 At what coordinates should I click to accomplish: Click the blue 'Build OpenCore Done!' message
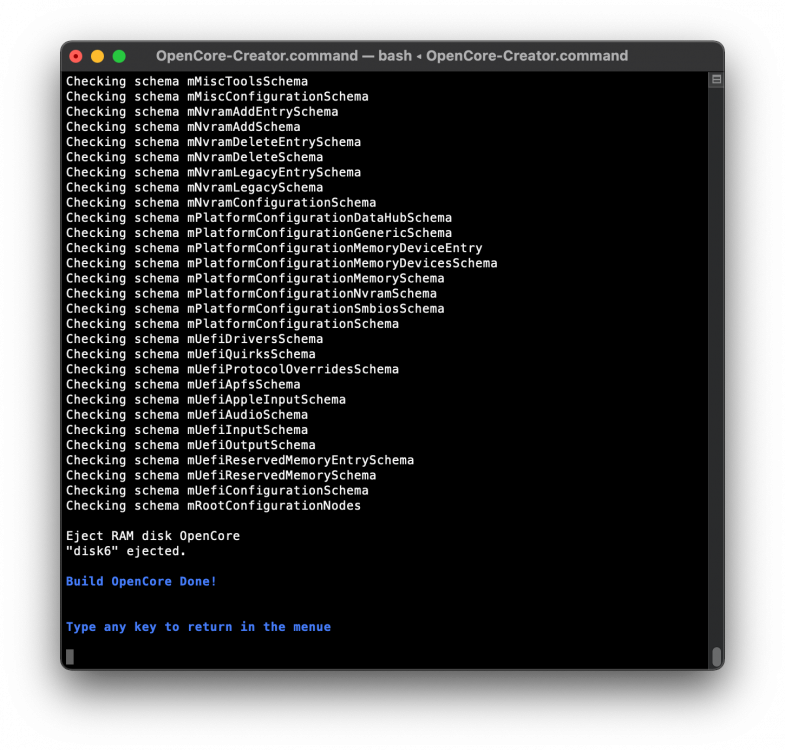click(141, 581)
